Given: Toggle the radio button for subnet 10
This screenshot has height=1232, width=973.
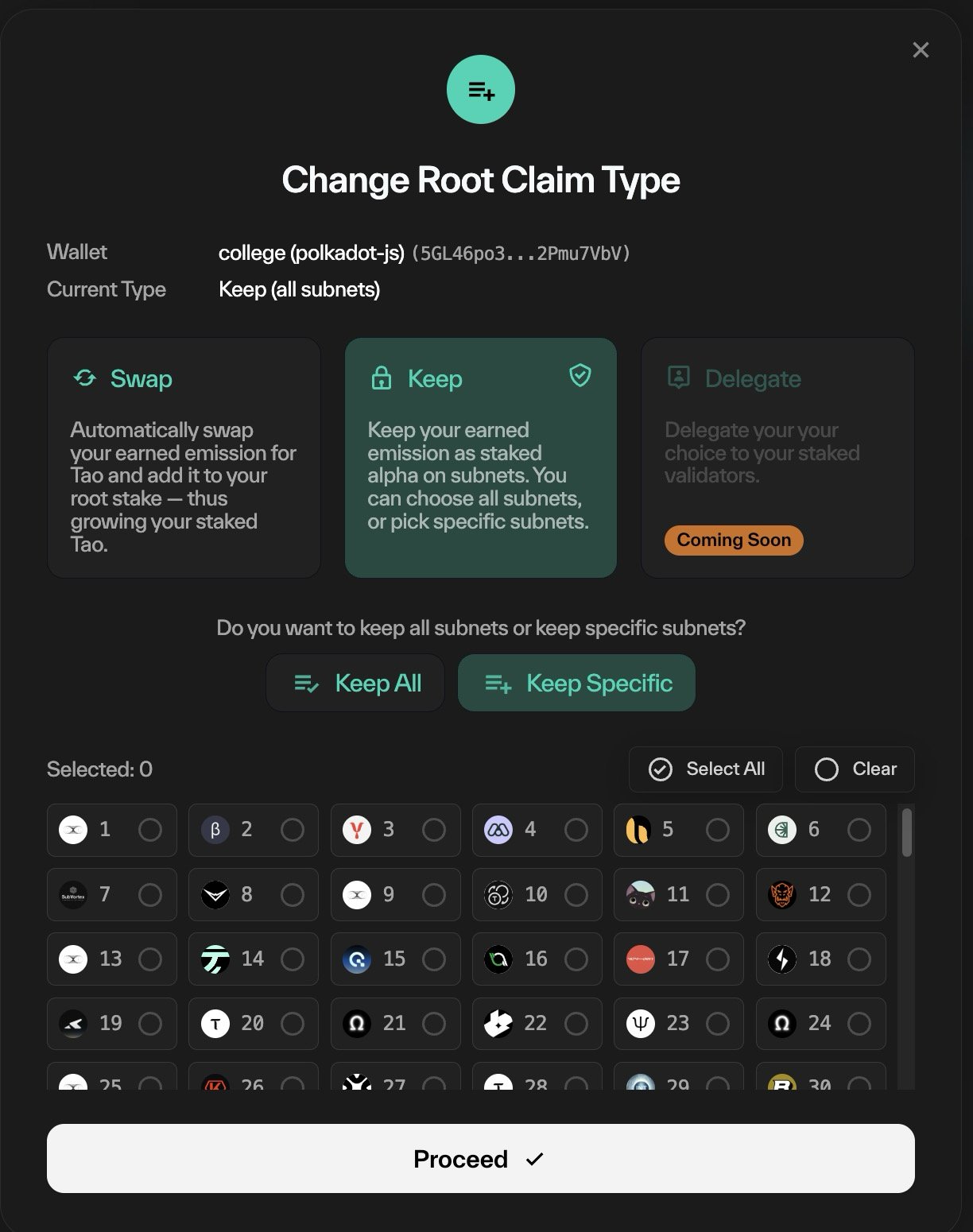Looking at the screenshot, I should point(576,895).
